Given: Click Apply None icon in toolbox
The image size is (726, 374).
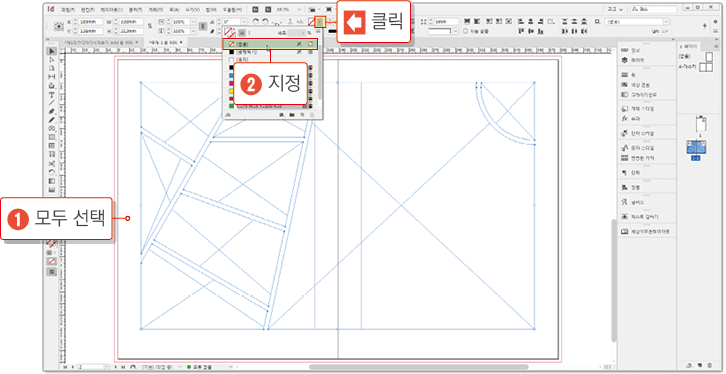Looking at the screenshot, I should [52, 261].
